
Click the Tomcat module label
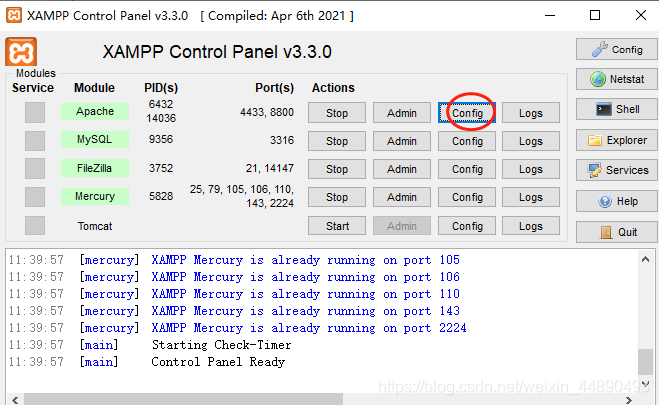95,226
